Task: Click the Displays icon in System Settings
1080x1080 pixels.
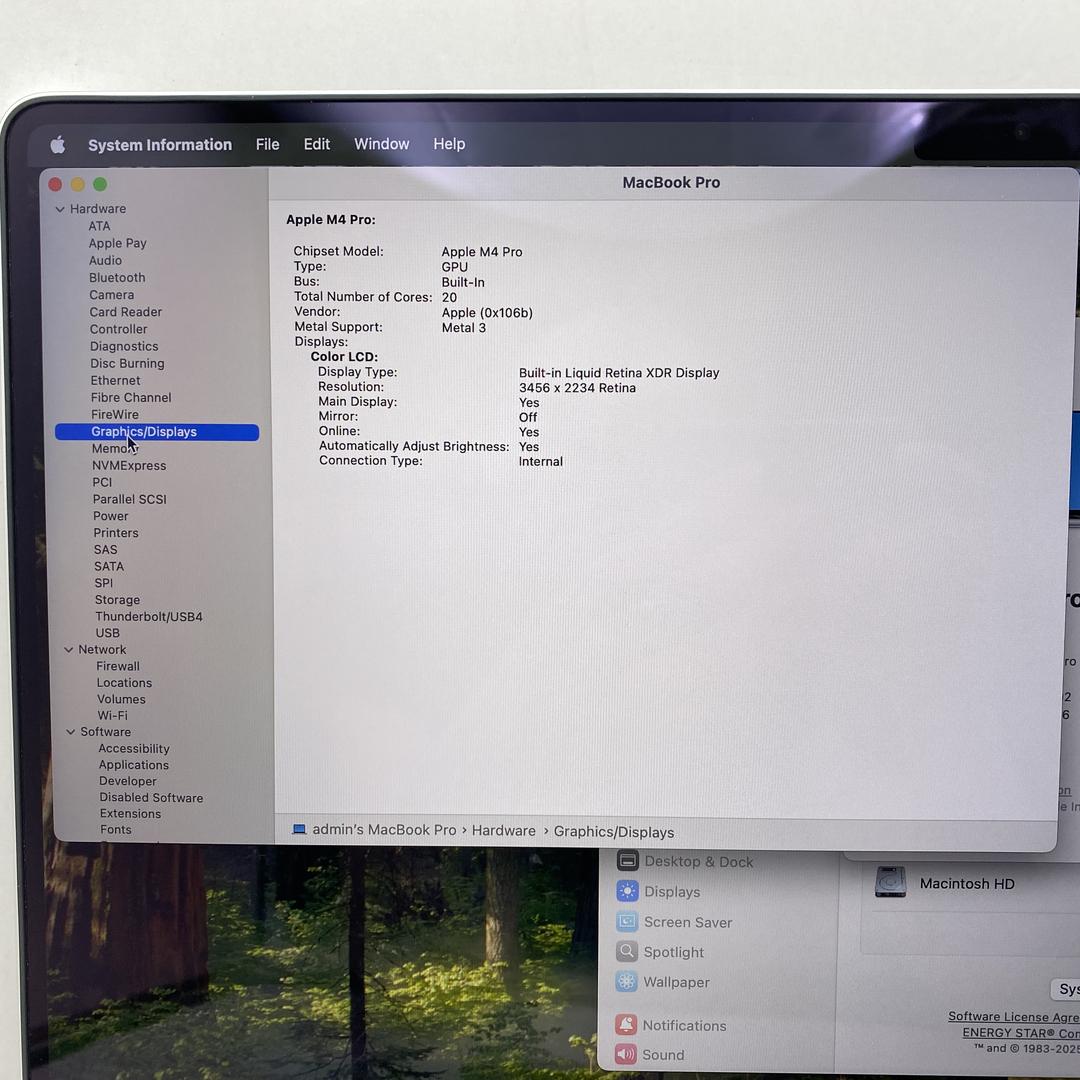Action: 627,891
